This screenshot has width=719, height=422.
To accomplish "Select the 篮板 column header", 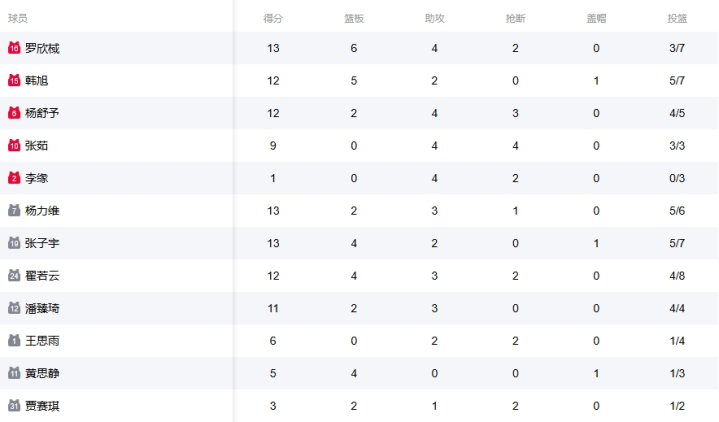I will pos(354,18).
